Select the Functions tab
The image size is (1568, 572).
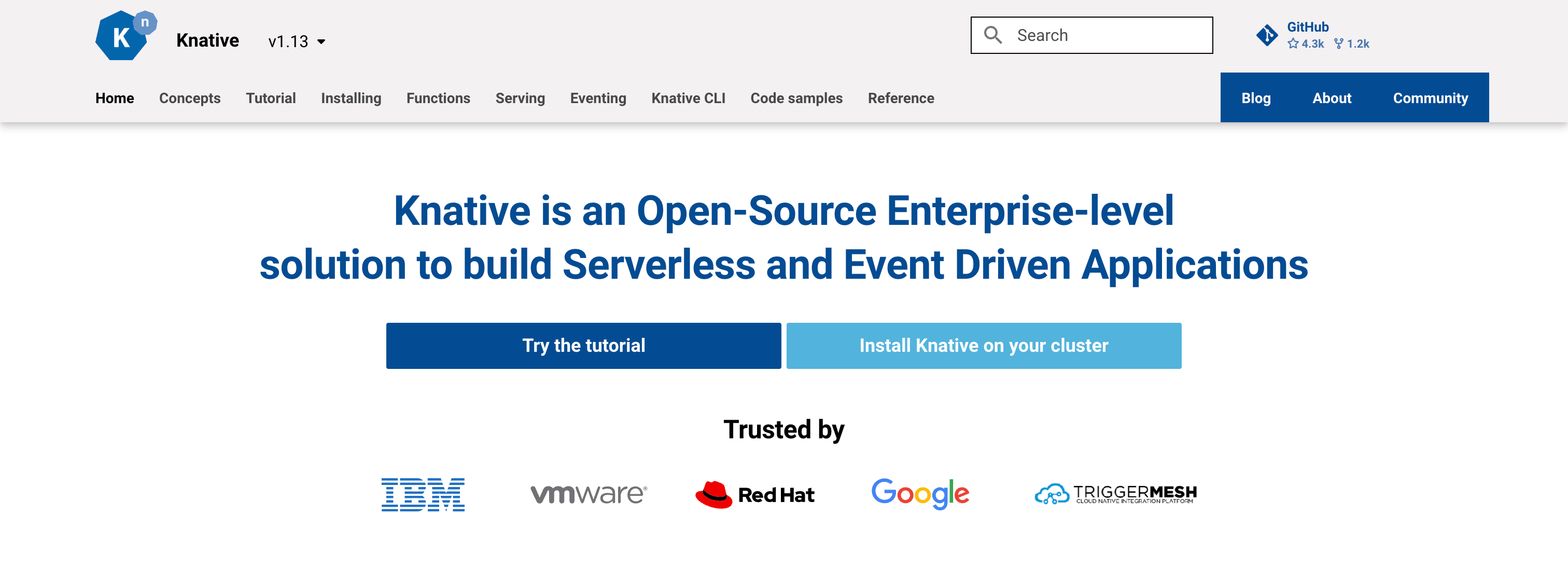pos(438,98)
